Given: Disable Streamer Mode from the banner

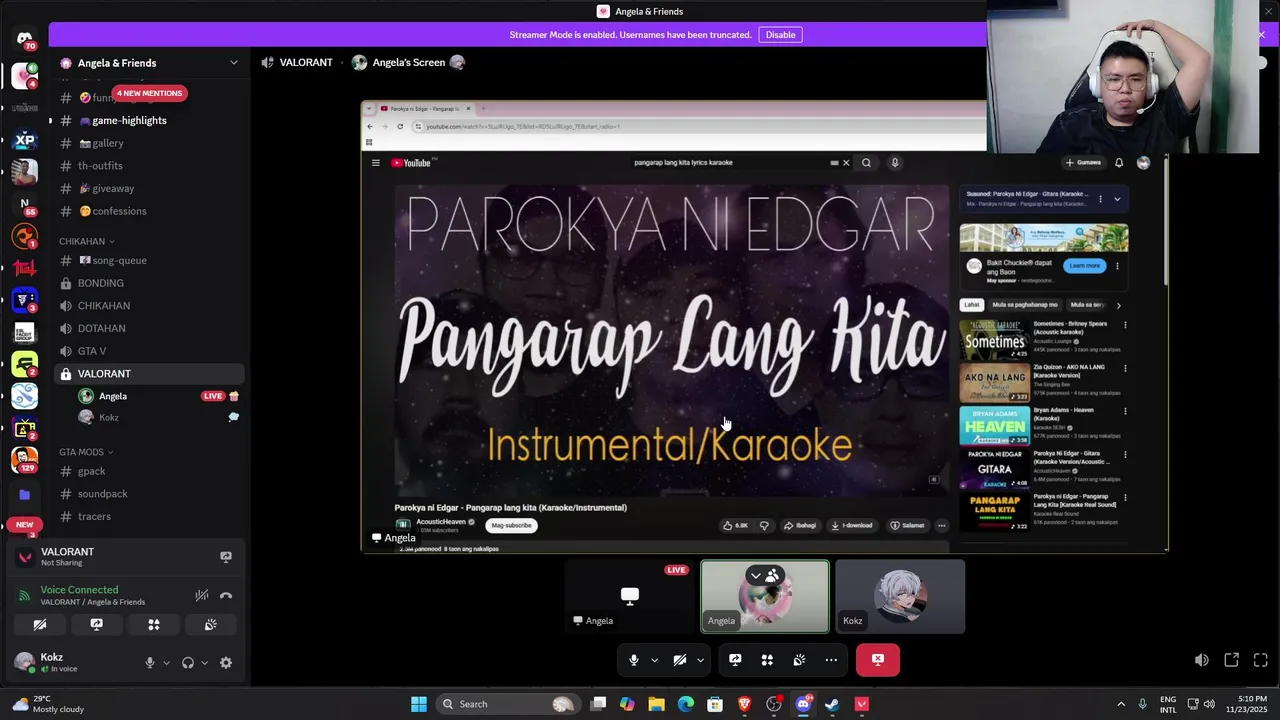Looking at the screenshot, I should (x=780, y=35).
